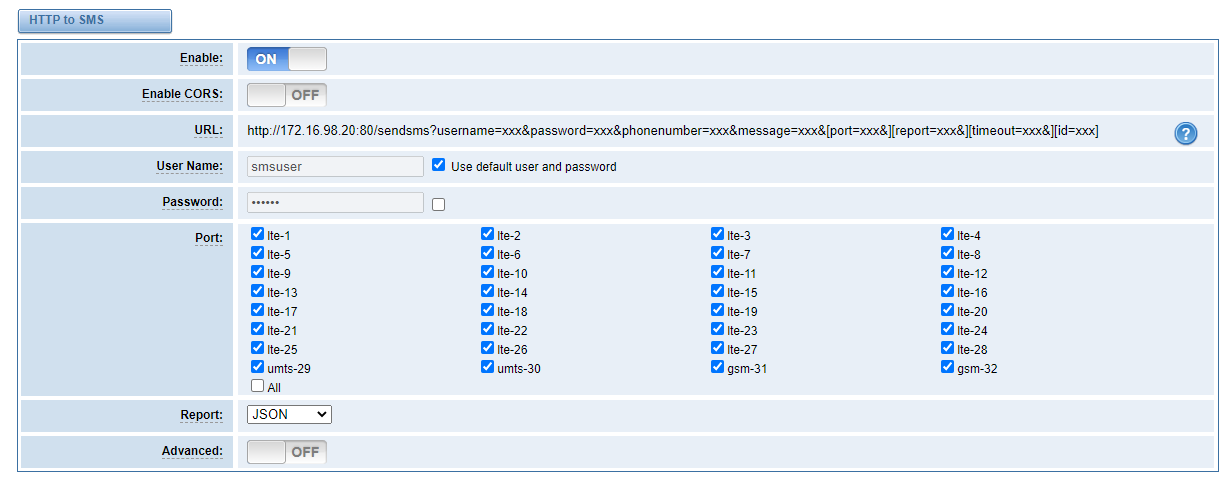Click the Report label
The height and width of the screenshot is (485, 1232).
pyautogui.click(x=202, y=414)
